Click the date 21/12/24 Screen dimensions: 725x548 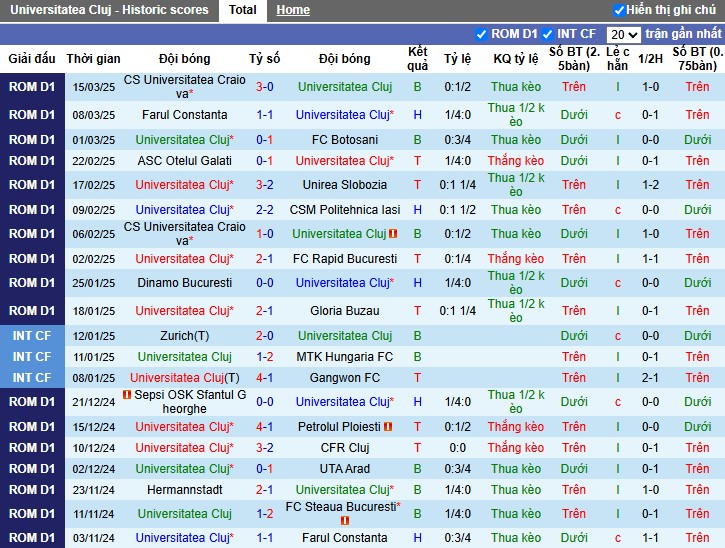pos(93,402)
